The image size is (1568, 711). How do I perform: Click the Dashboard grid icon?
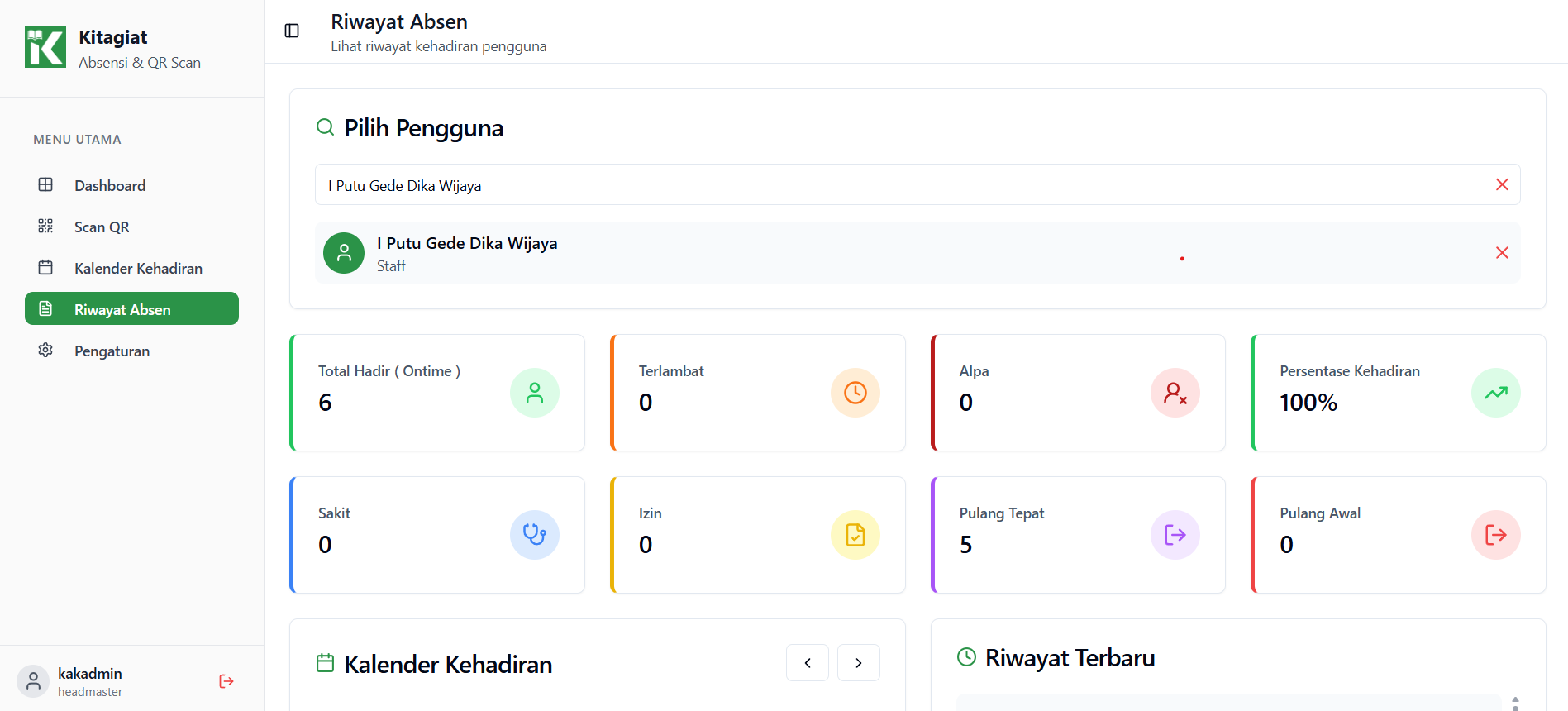tap(45, 184)
